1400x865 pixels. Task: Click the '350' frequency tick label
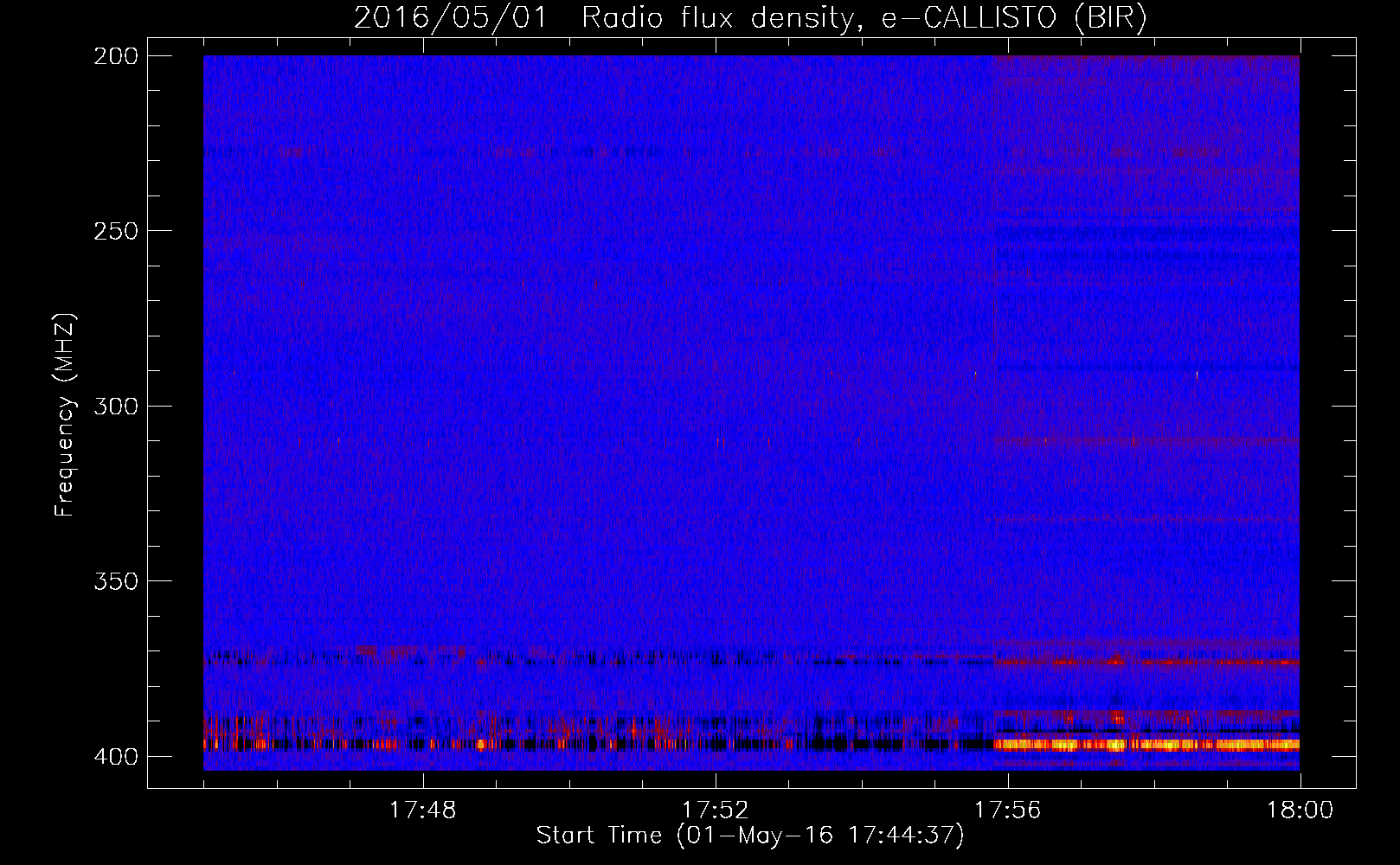tap(115, 580)
